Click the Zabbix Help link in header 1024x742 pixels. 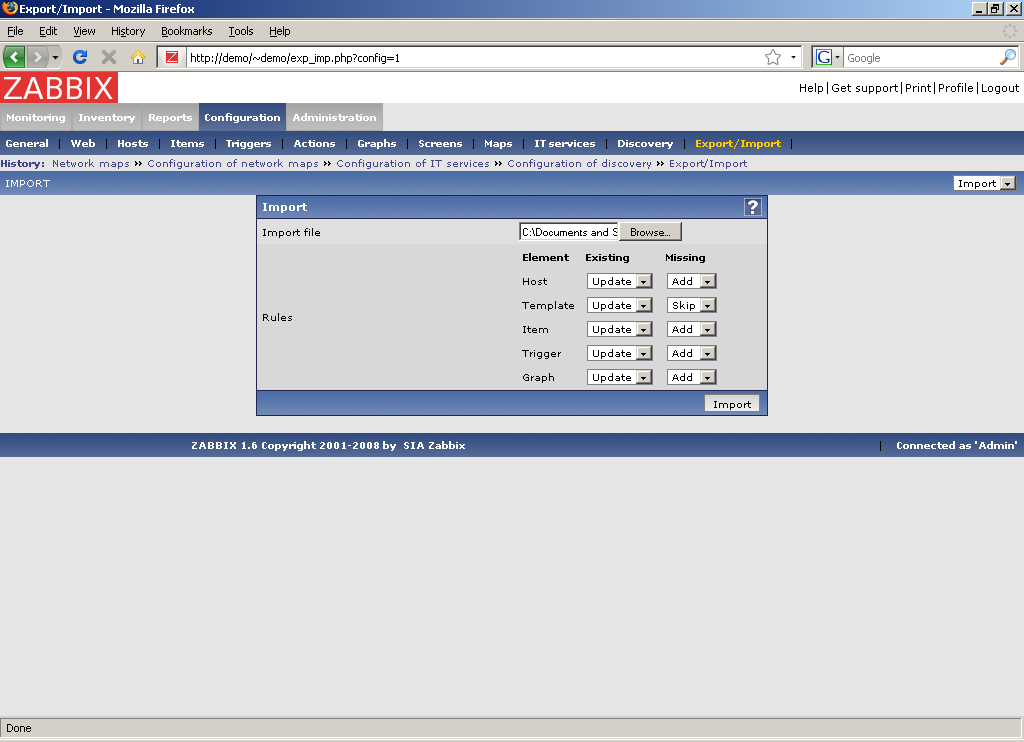pyautogui.click(x=811, y=88)
